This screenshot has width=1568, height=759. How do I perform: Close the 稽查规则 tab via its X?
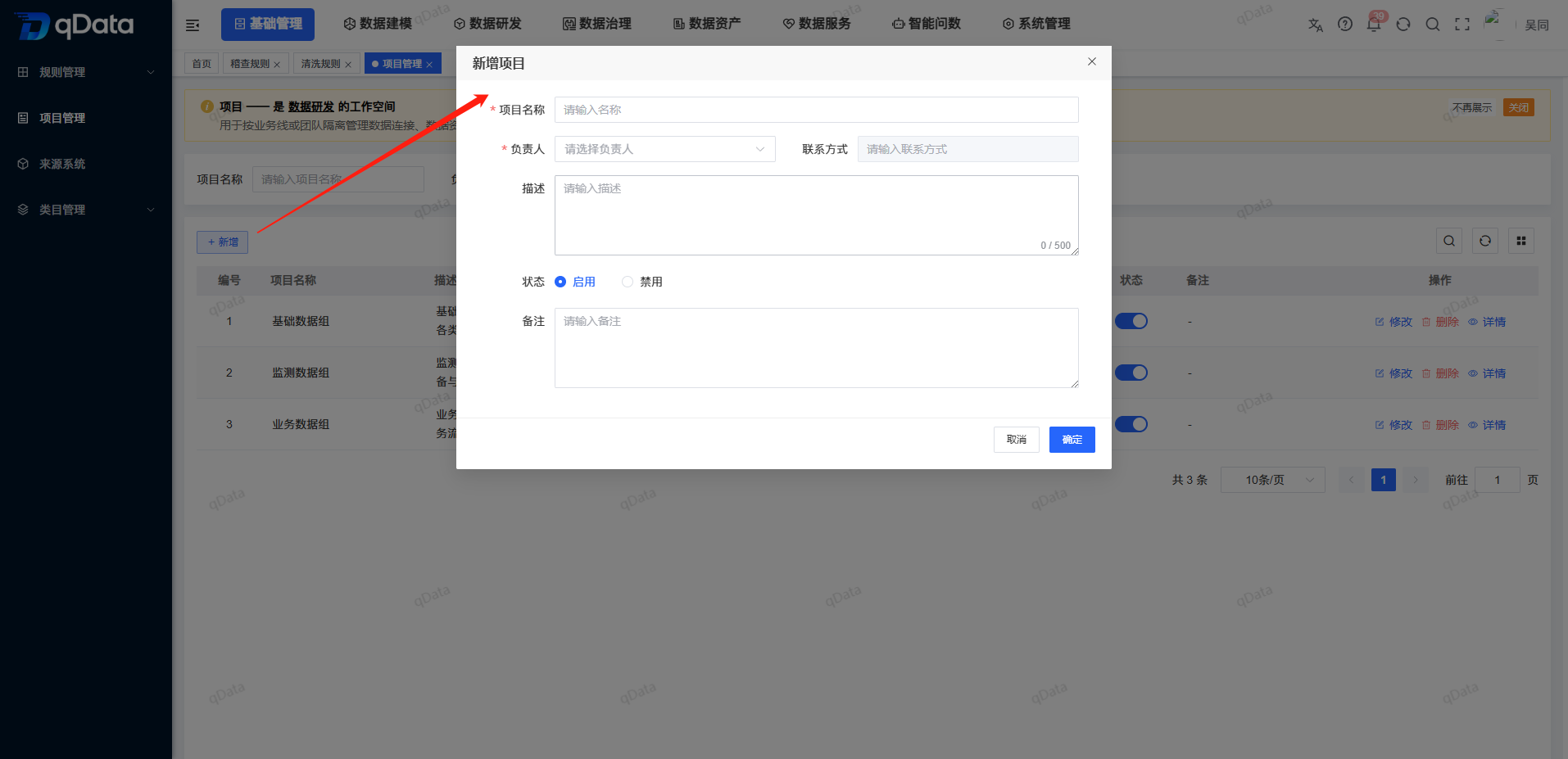tap(277, 65)
